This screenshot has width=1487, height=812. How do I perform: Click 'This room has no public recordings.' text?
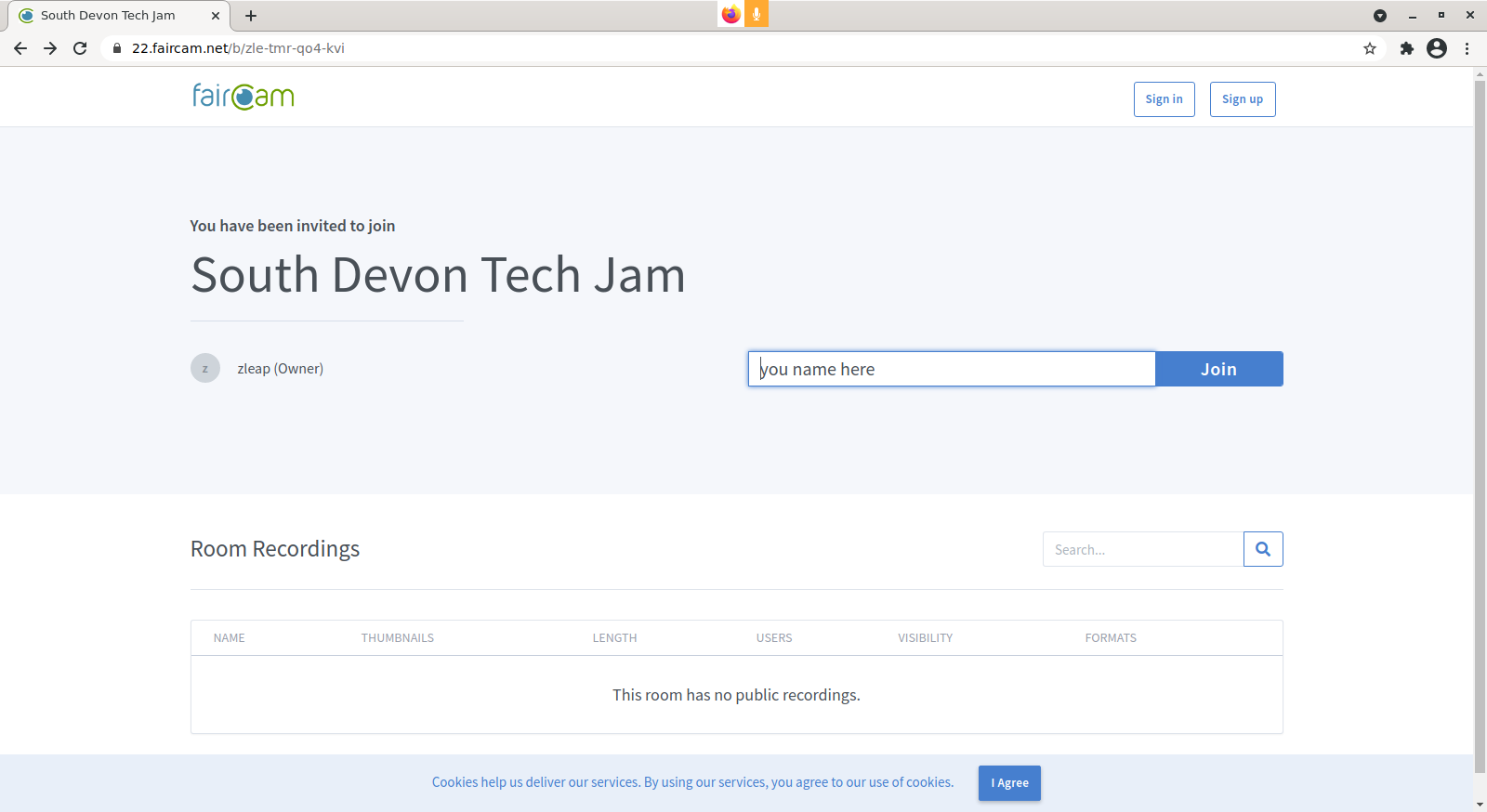[x=736, y=695]
